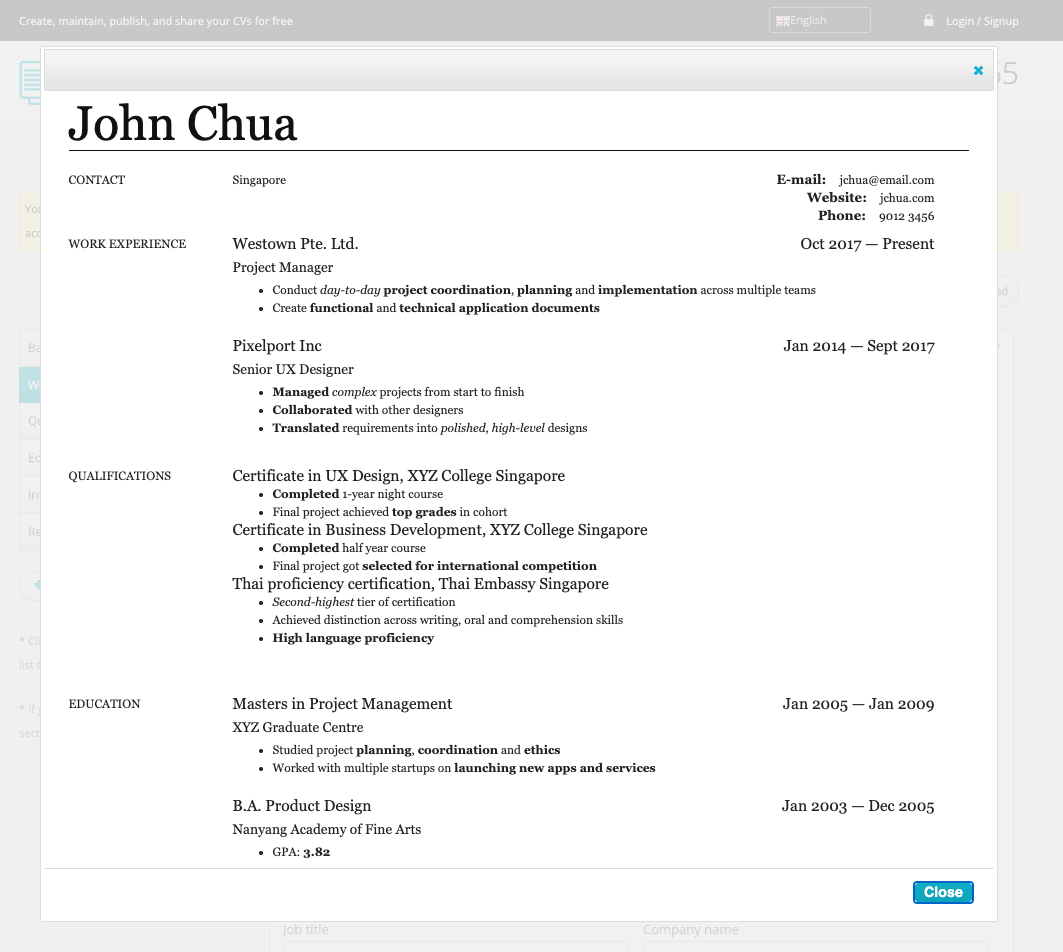Click the preview dialog's gray title bar

pos(500,70)
